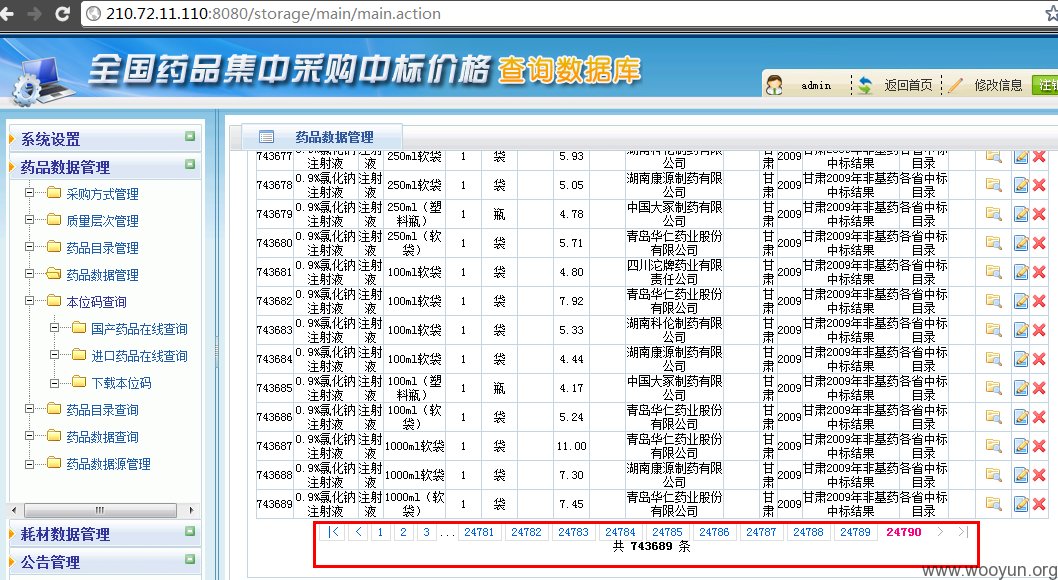Edit record 743688 pencil icon
The image size is (1058, 580).
tap(1021, 475)
